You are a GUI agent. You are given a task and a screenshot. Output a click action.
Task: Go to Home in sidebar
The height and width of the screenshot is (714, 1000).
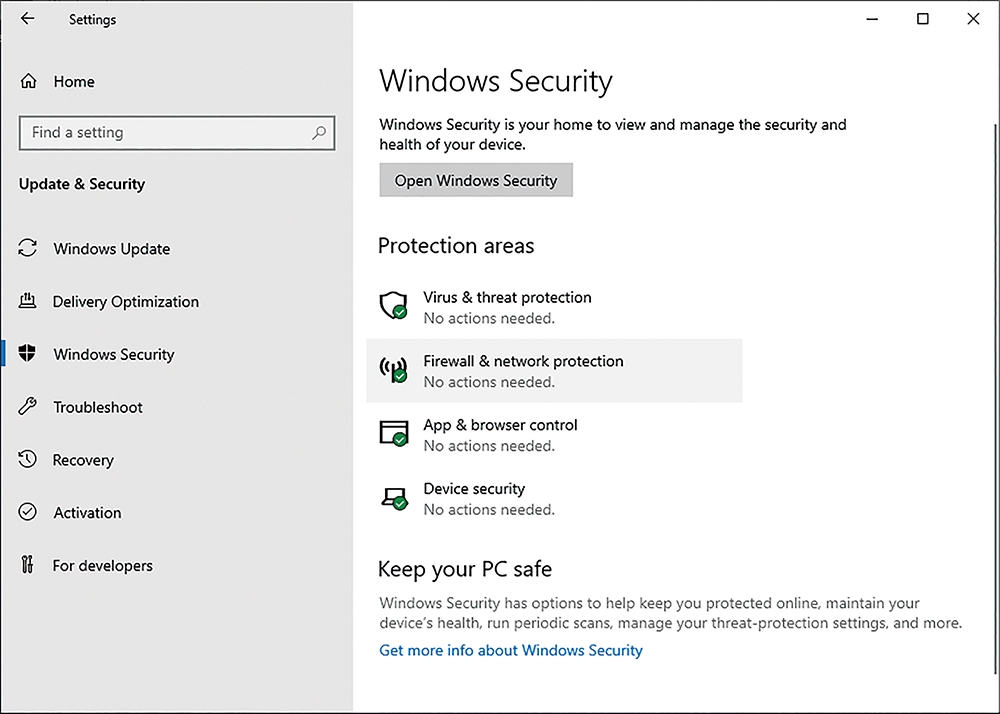74,82
